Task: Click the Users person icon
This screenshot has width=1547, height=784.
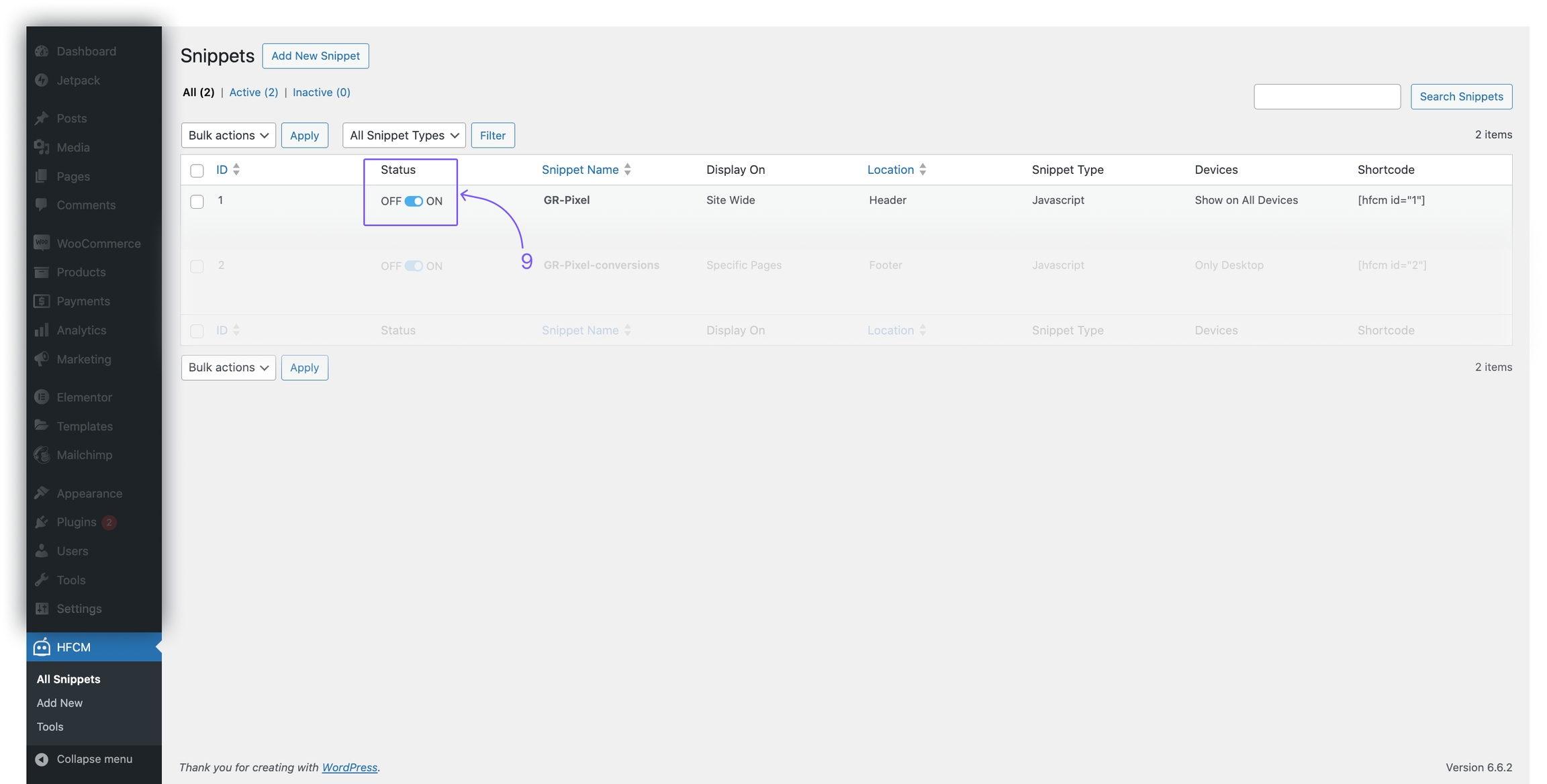Action: [42, 550]
